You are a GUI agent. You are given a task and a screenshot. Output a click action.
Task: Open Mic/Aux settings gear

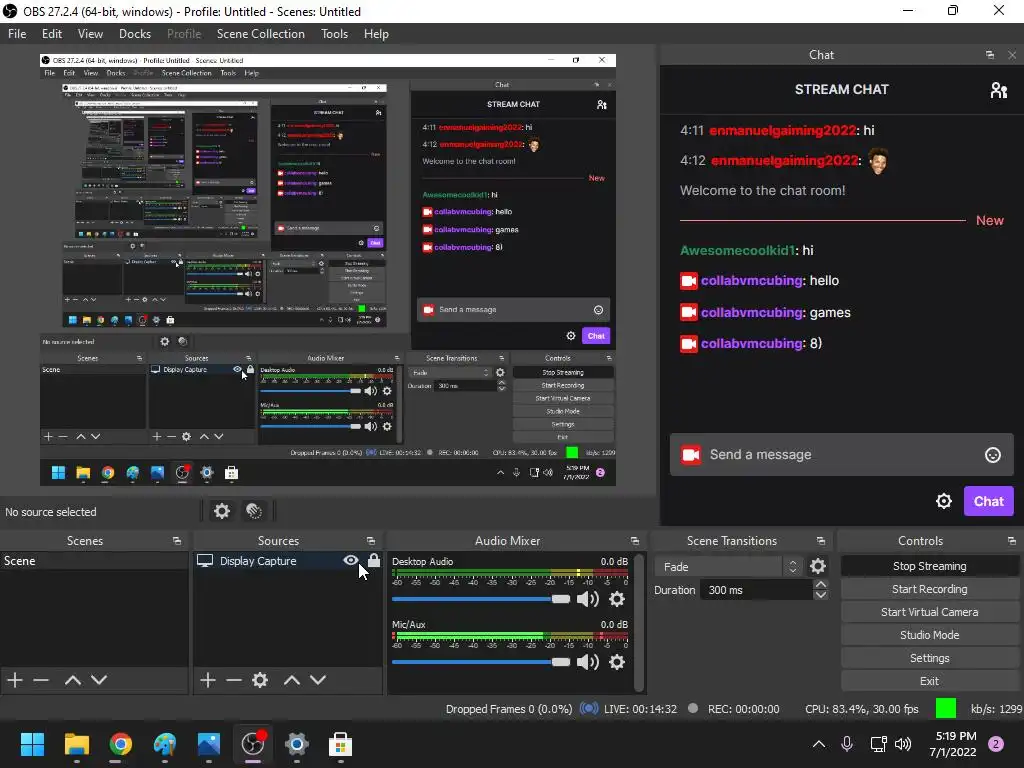[617, 662]
